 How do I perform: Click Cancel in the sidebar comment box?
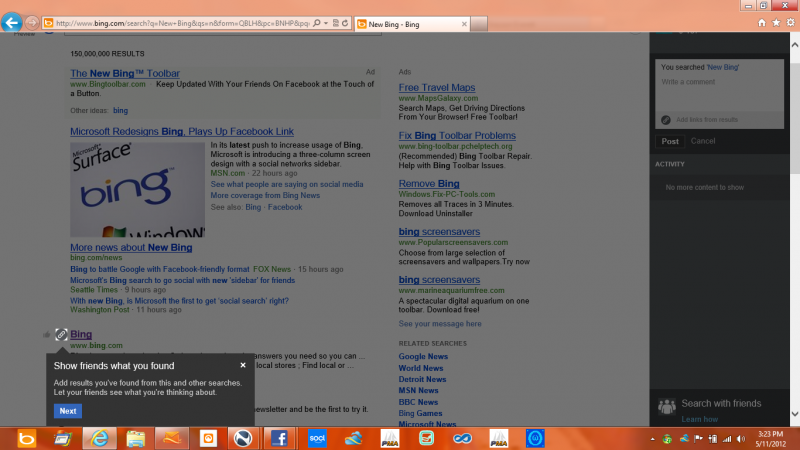703,141
